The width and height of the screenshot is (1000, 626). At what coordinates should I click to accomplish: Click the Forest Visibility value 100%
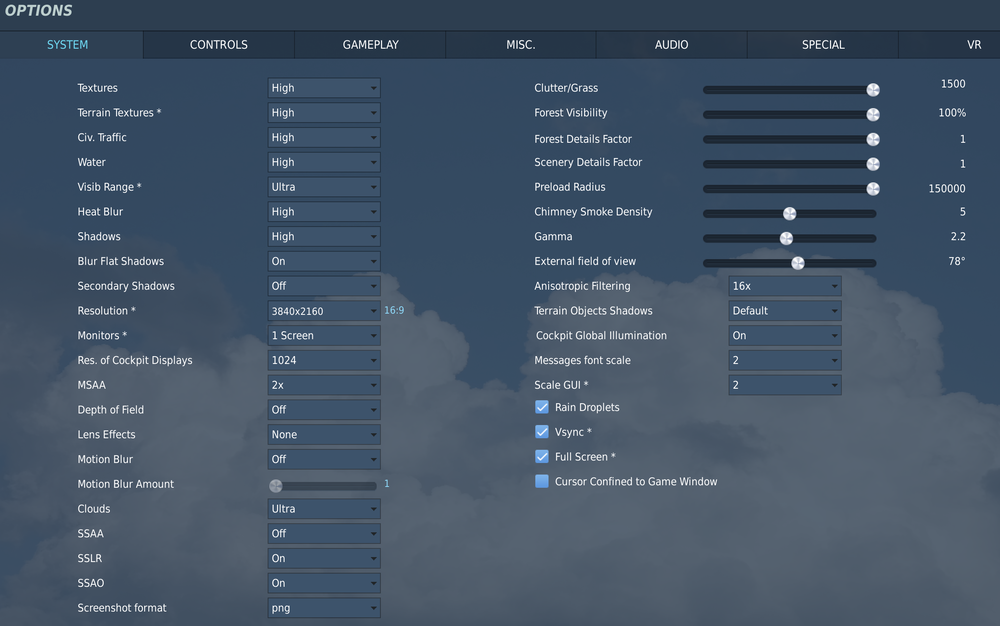(x=952, y=113)
